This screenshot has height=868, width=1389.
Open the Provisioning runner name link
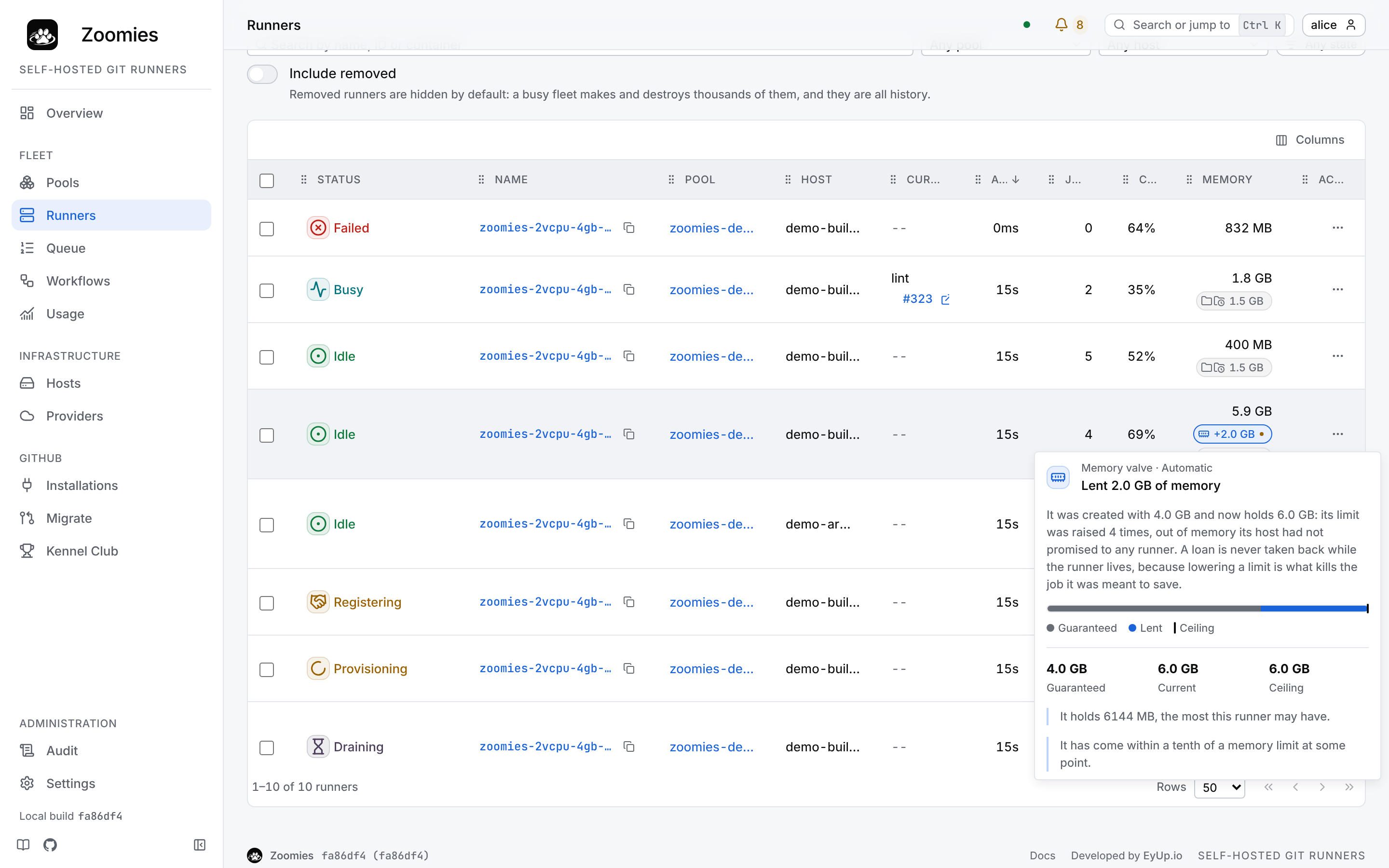(545, 668)
